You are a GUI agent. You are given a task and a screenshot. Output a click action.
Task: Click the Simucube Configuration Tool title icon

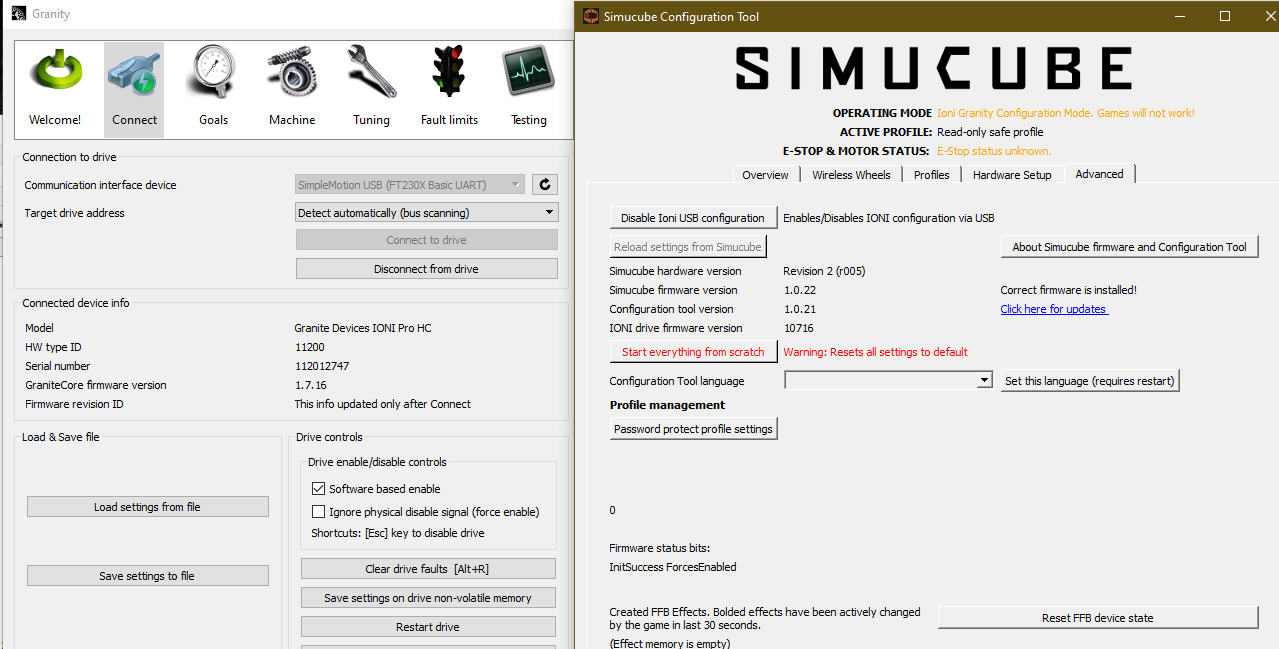pyautogui.click(x=590, y=16)
